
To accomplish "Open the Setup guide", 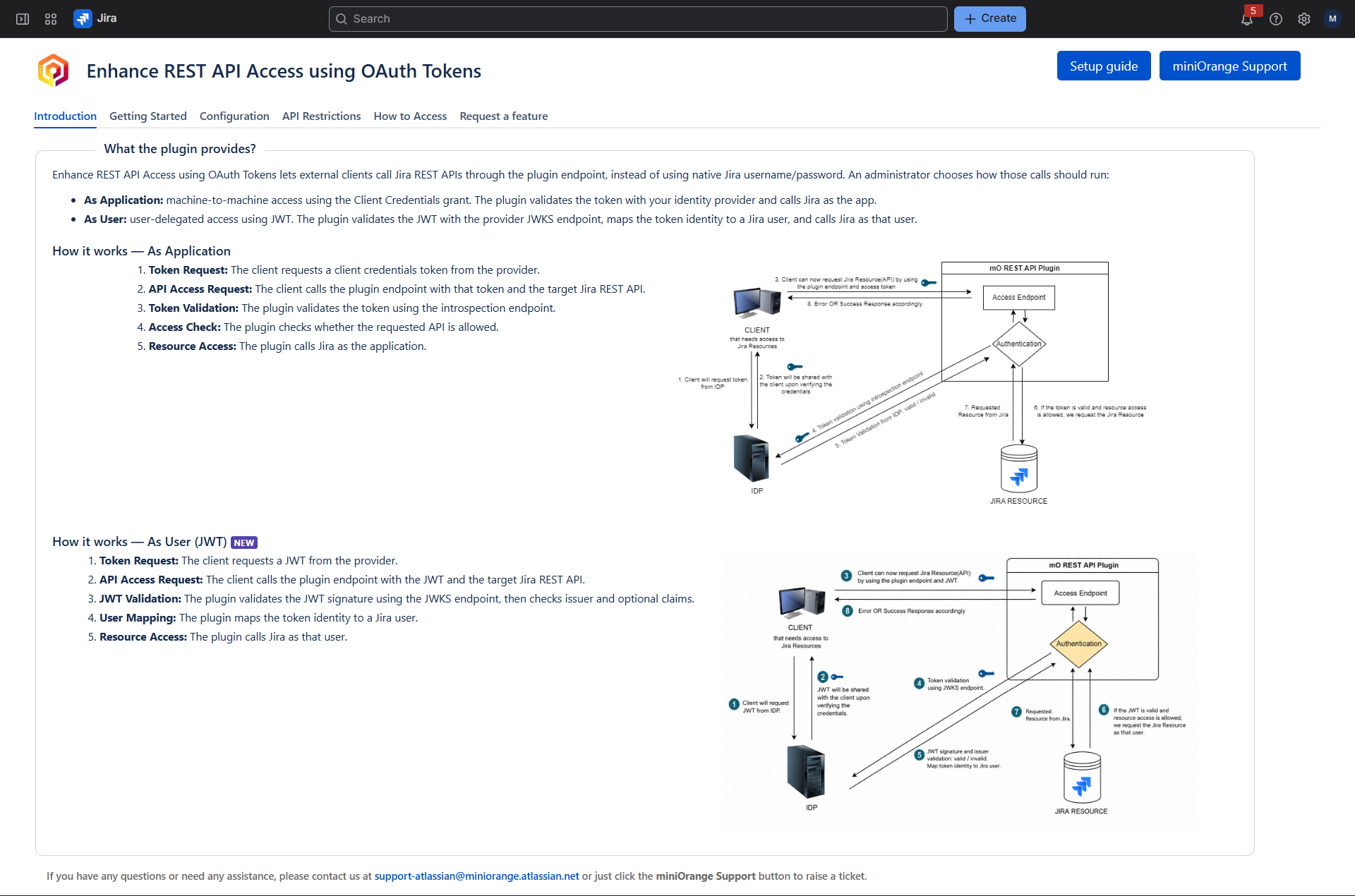I will [x=1104, y=66].
